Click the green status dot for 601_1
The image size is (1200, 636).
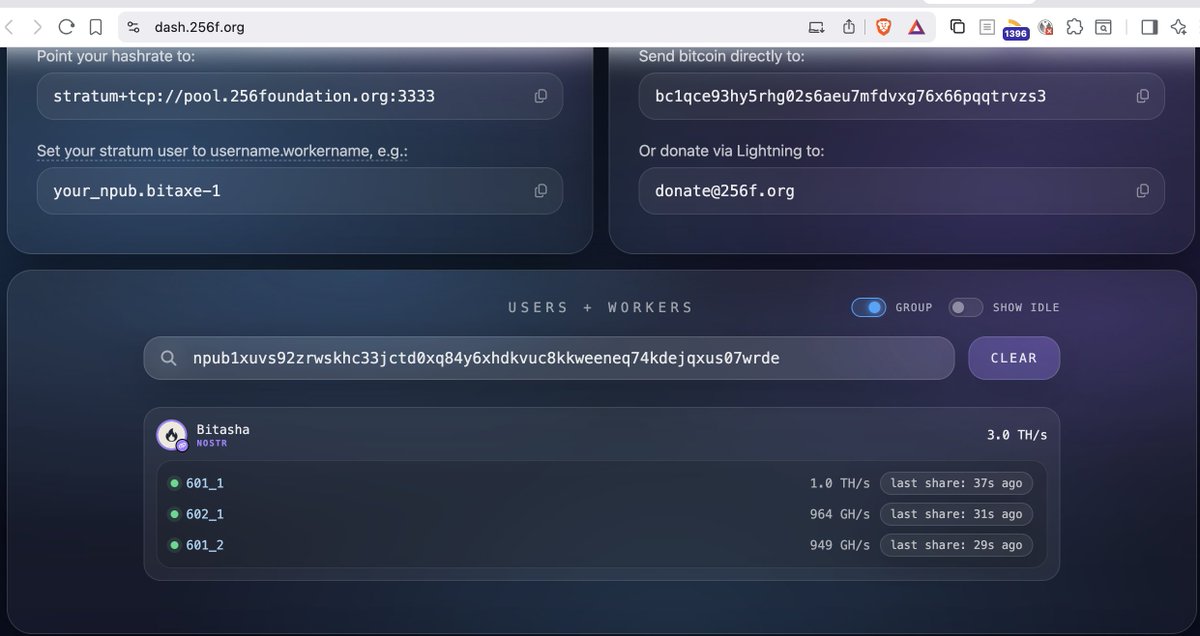174,483
